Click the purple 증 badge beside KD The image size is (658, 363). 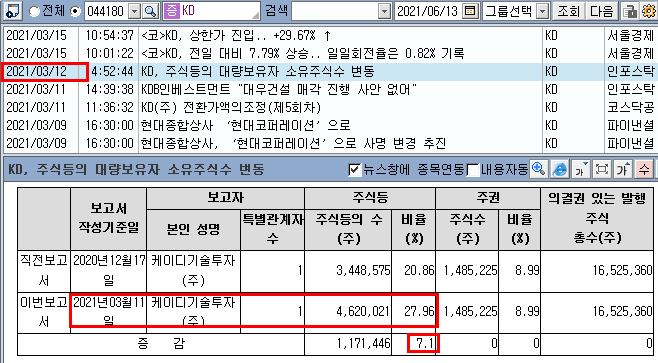(172, 11)
